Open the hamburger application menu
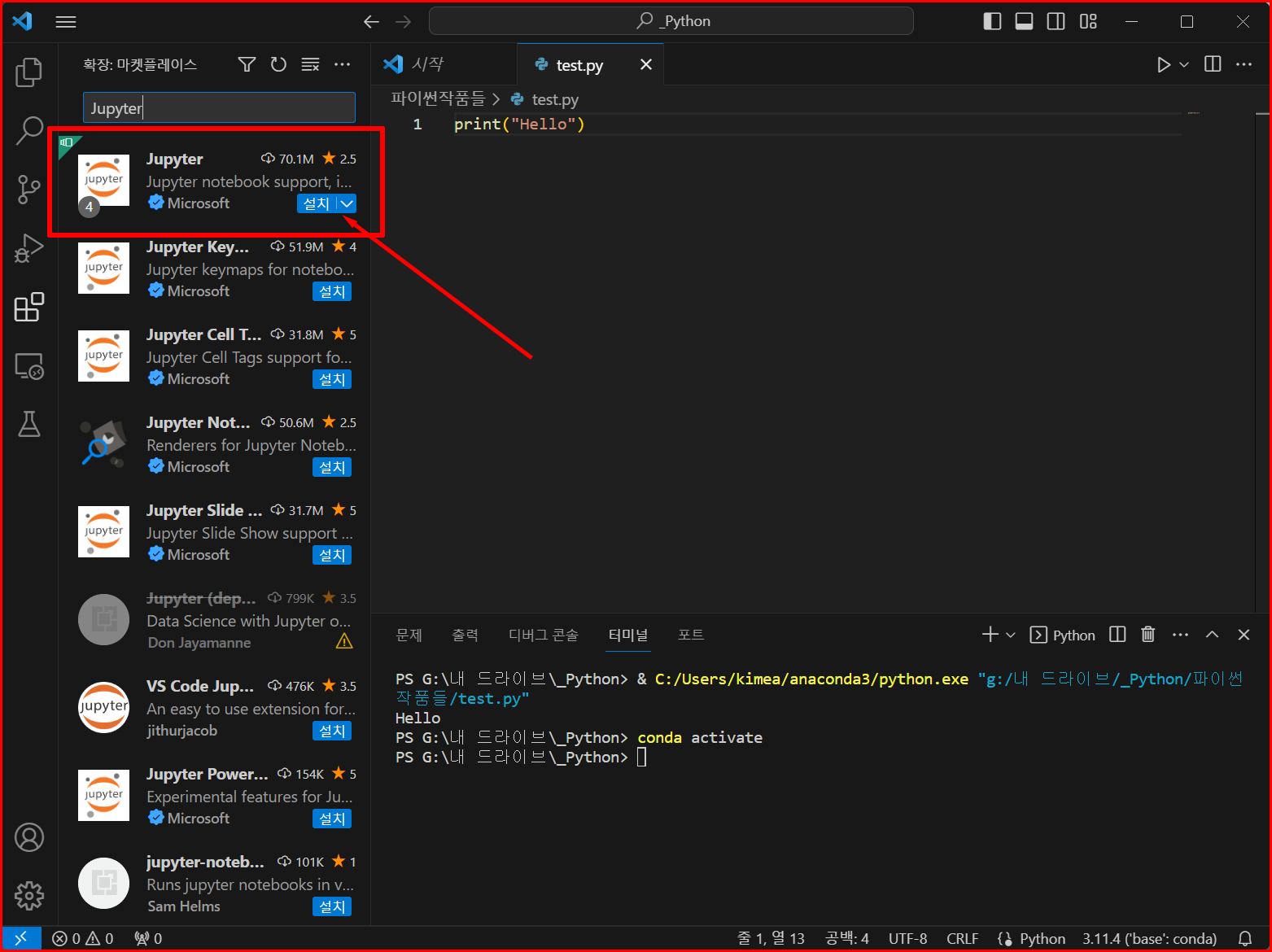The width and height of the screenshot is (1272, 952). 66,22
